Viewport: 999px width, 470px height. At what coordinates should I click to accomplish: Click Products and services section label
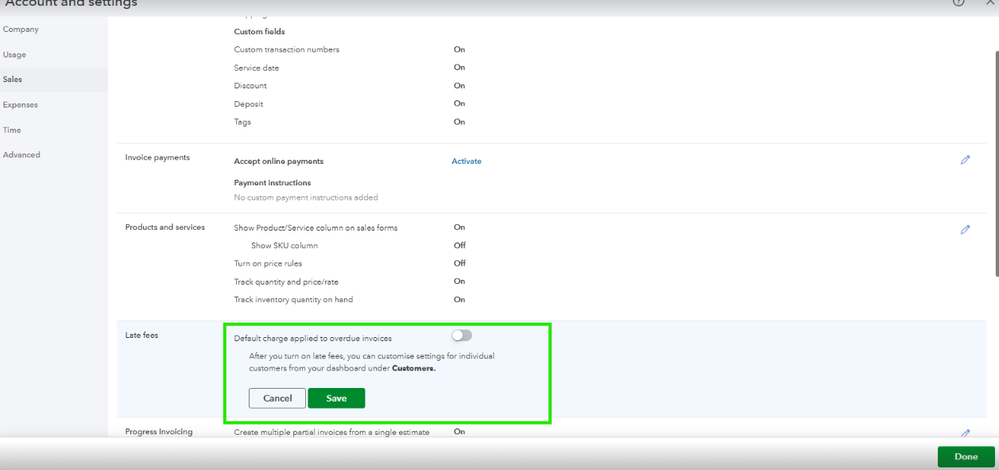(165, 227)
